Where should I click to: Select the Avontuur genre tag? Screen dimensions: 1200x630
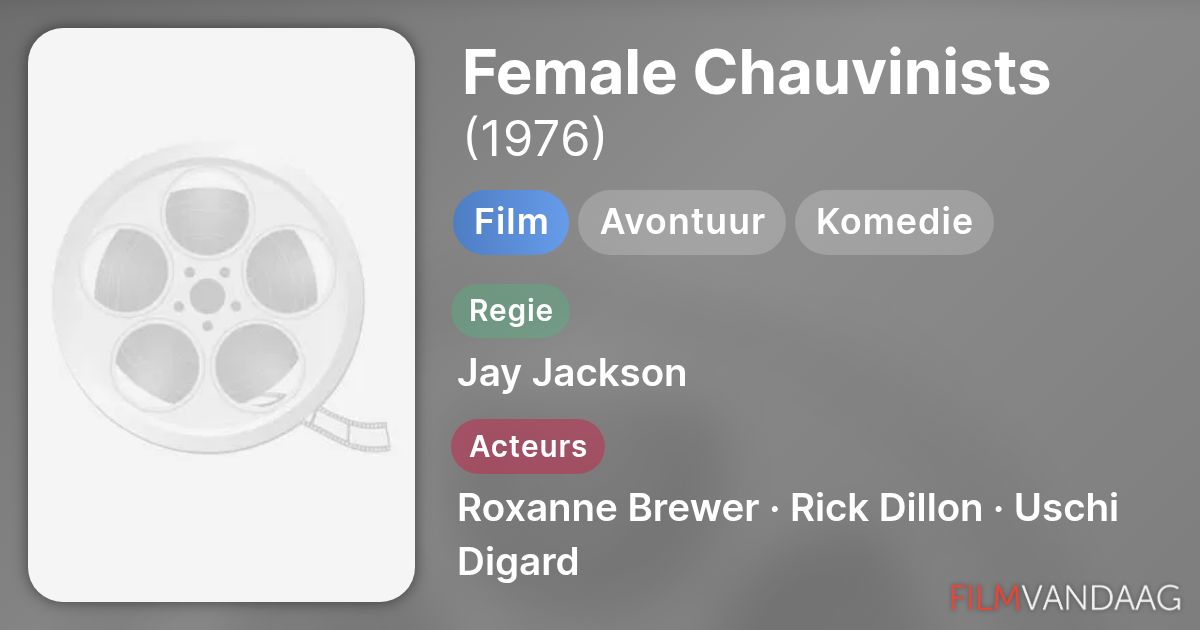[x=682, y=222]
